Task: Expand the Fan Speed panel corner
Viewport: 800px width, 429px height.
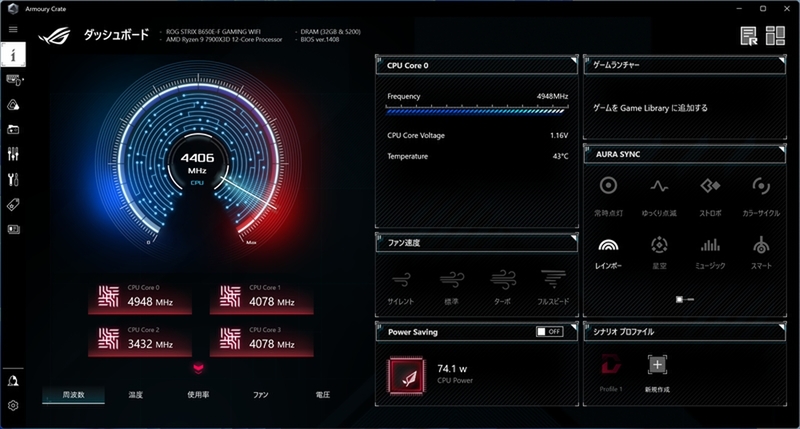Action: point(573,238)
